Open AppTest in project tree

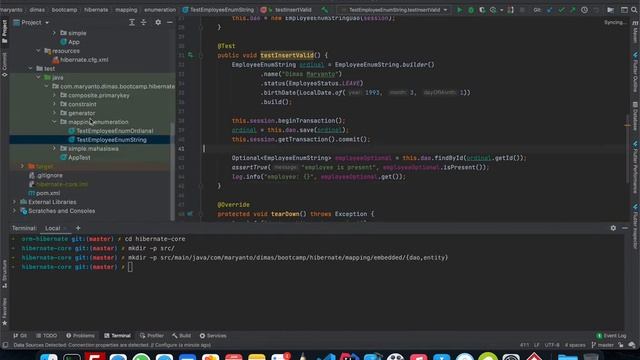pos(75,158)
